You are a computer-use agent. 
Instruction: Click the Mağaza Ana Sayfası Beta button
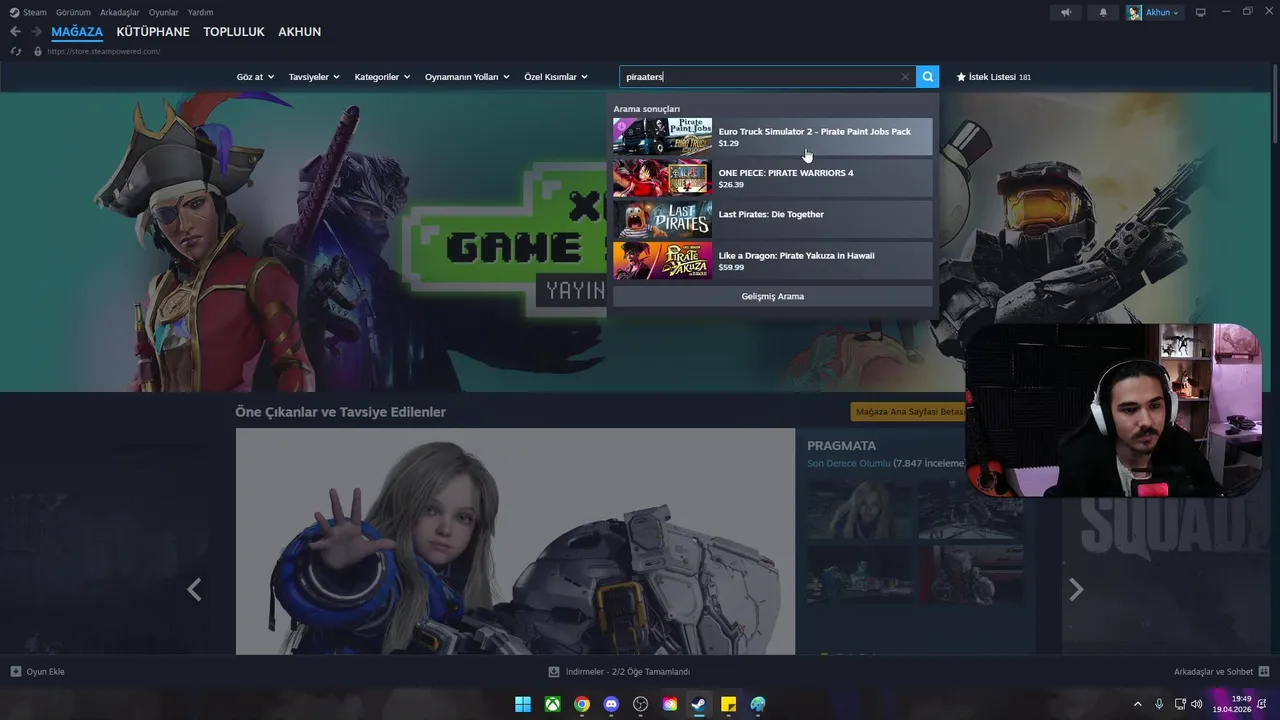908,412
